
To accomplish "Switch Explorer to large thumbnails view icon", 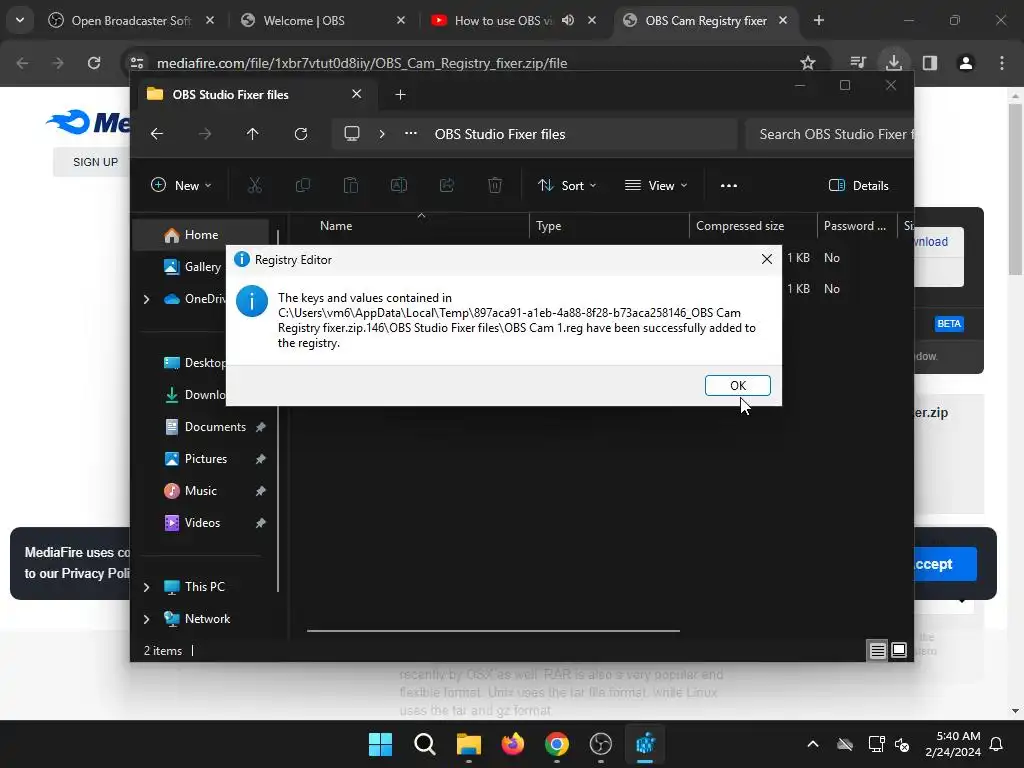I will pos(899,650).
